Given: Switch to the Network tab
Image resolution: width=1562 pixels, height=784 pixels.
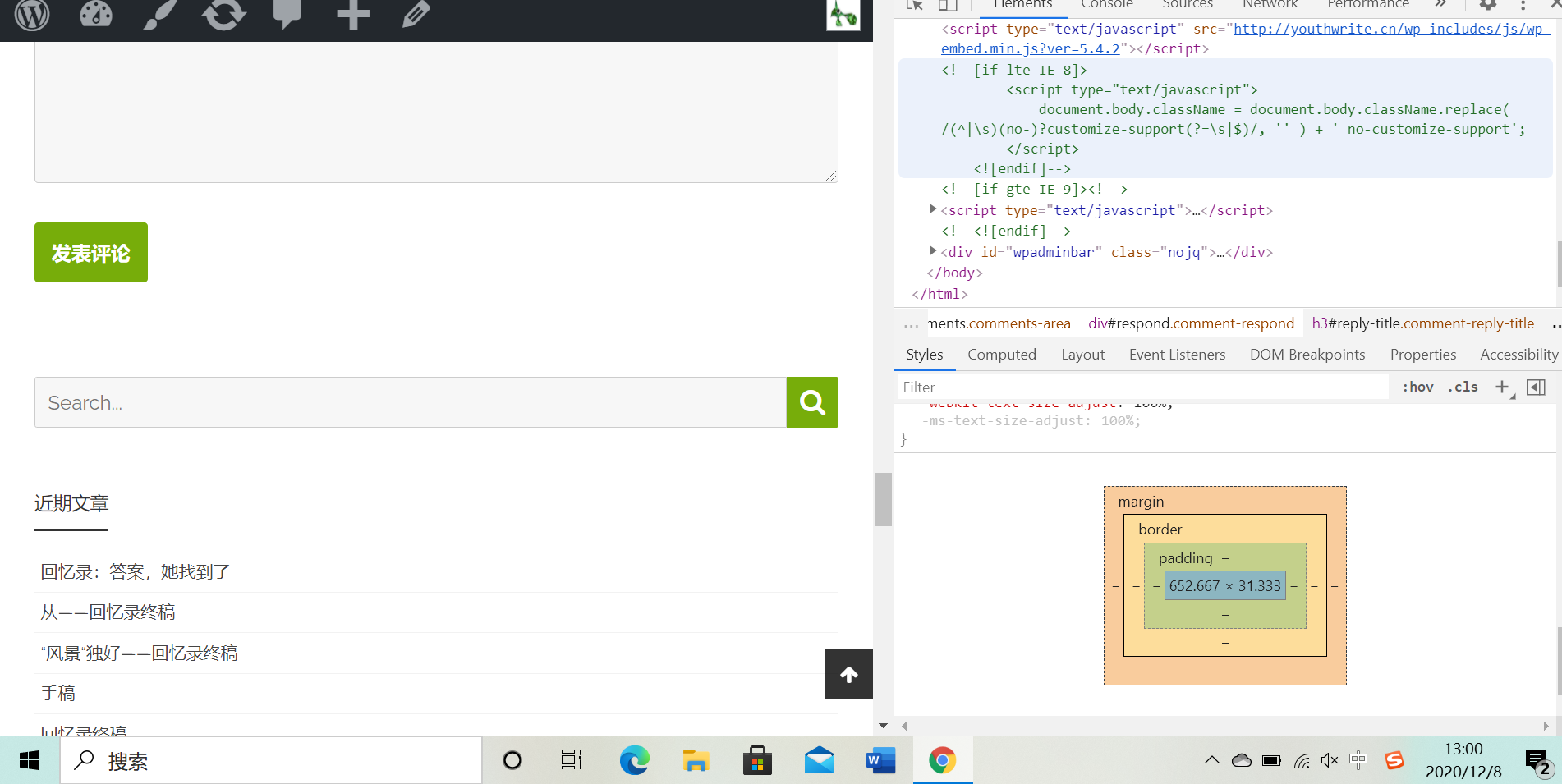Looking at the screenshot, I should [x=1270, y=5].
